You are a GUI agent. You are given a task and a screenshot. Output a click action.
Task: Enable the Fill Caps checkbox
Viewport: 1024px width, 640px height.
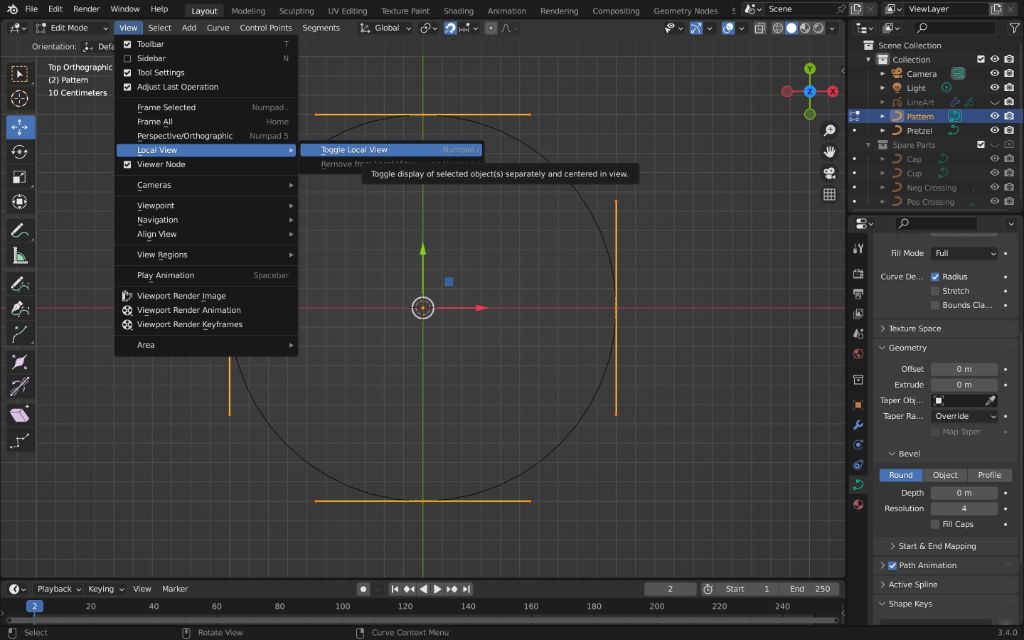pos(935,524)
